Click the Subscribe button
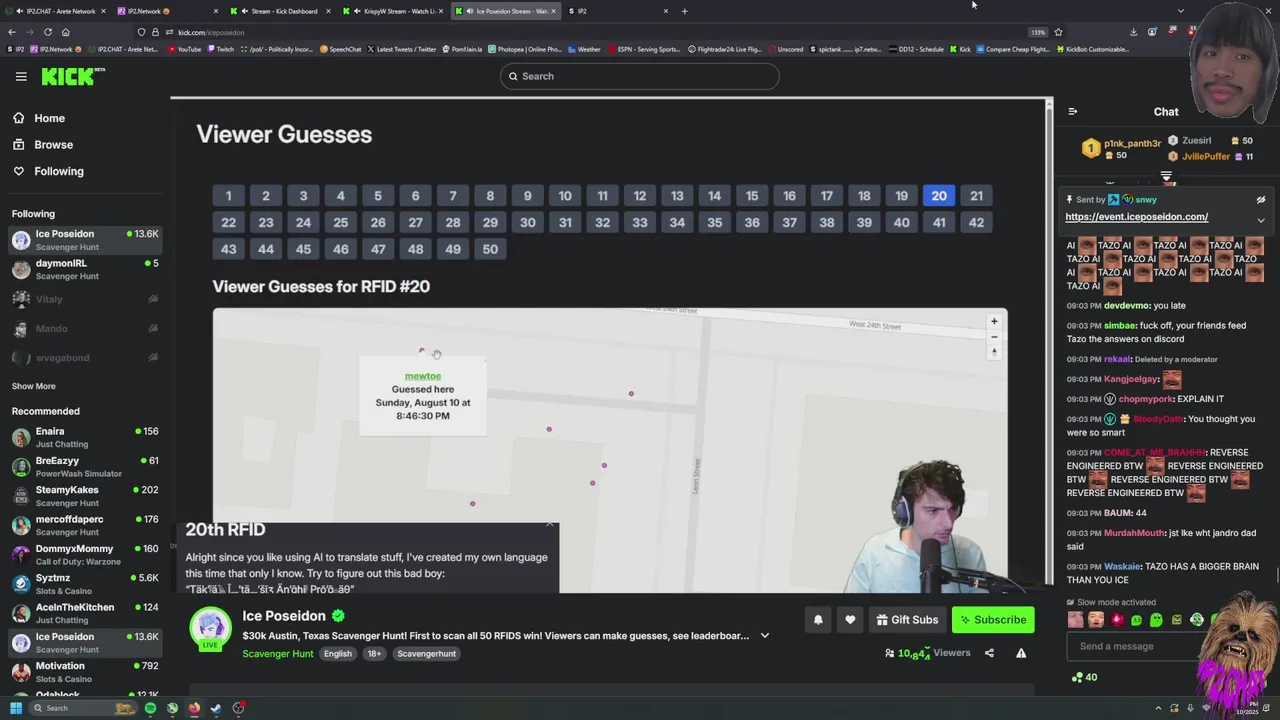The image size is (1280, 720). [x=993, y=620]
